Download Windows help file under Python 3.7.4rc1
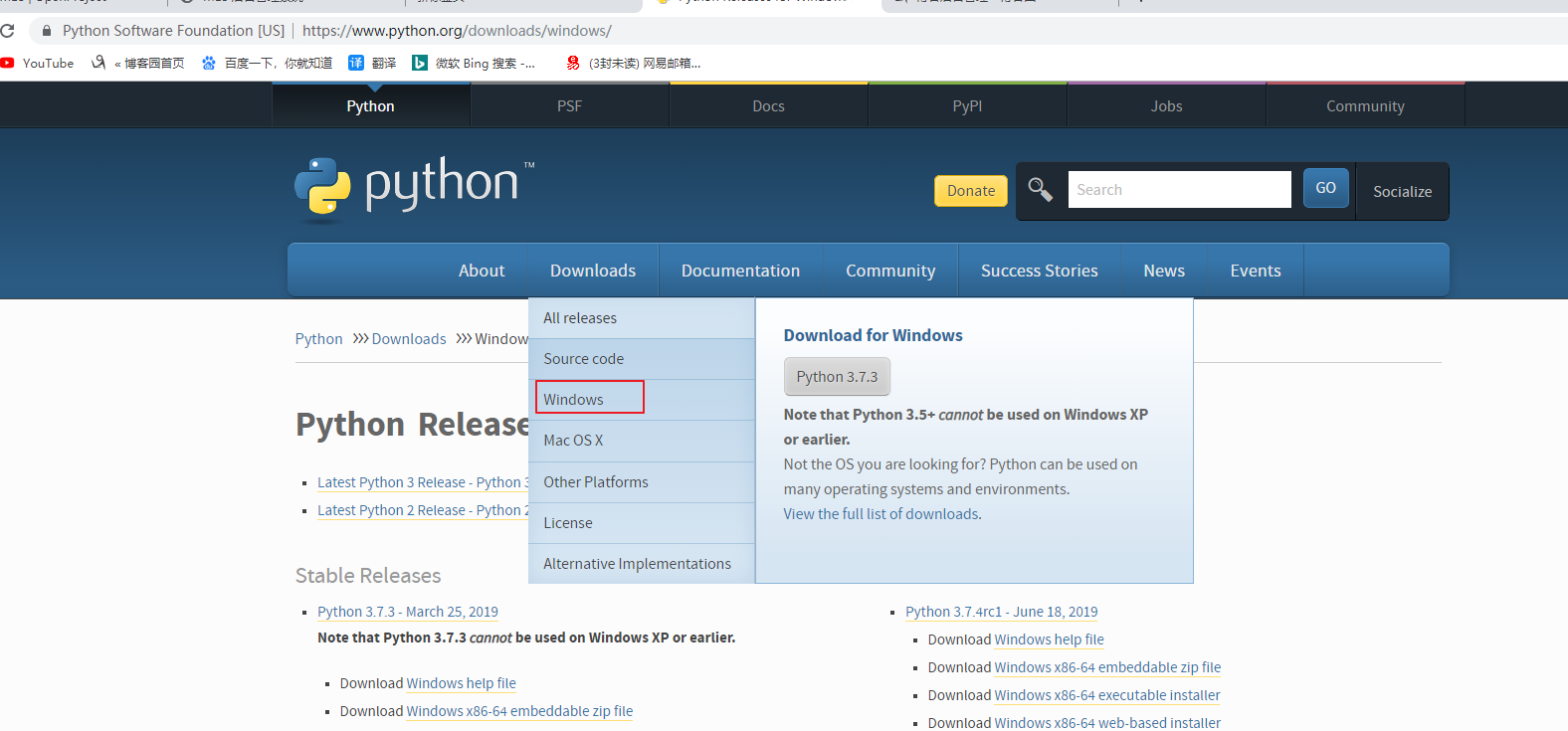 (x=1050, y=640)
